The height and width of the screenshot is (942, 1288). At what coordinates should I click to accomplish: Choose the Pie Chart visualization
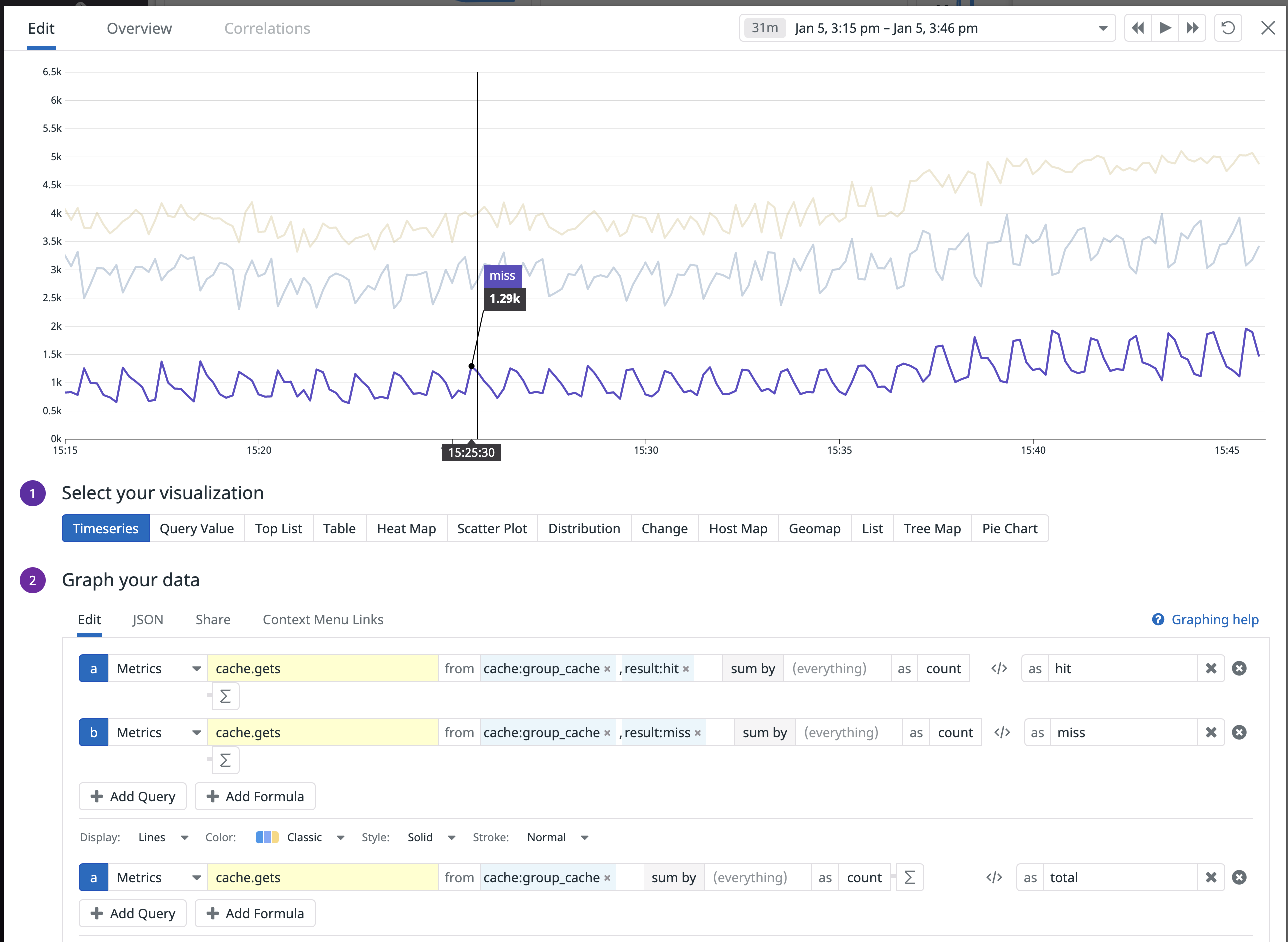click(1010, 528)
